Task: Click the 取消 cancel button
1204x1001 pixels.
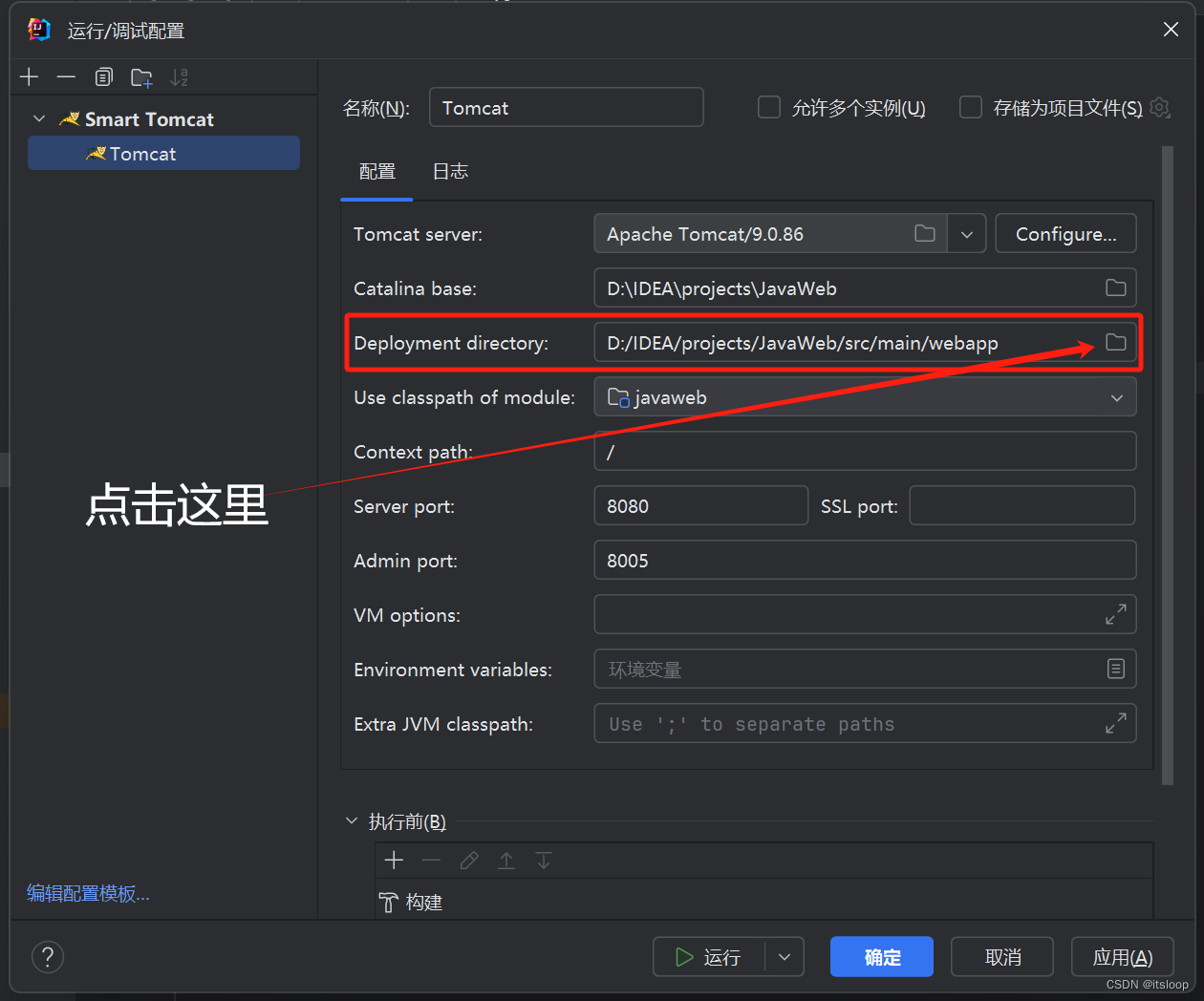Action: (1002, 957)
